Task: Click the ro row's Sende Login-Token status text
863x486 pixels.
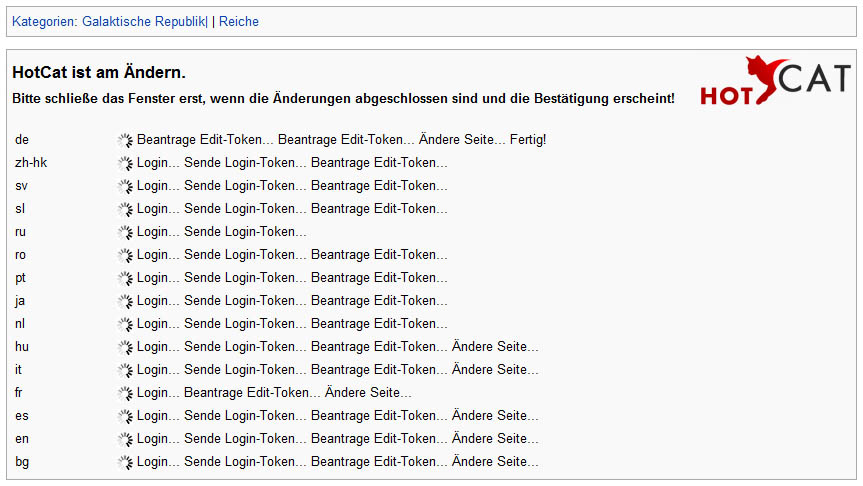Action: pyautogui.click(x=245, y=255)
